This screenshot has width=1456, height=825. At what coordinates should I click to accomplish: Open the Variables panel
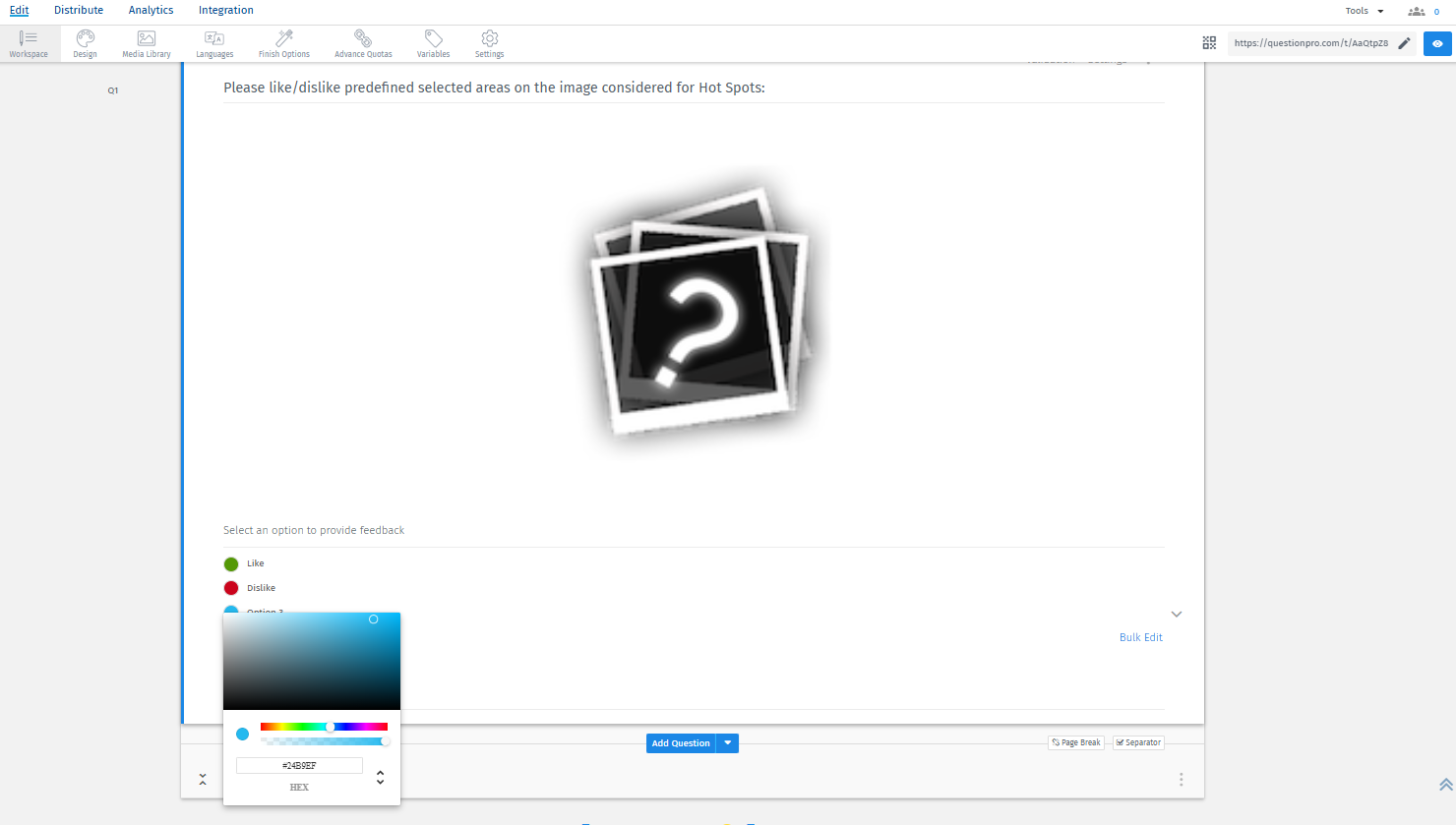pyautogui.click(x=433, y=43)
